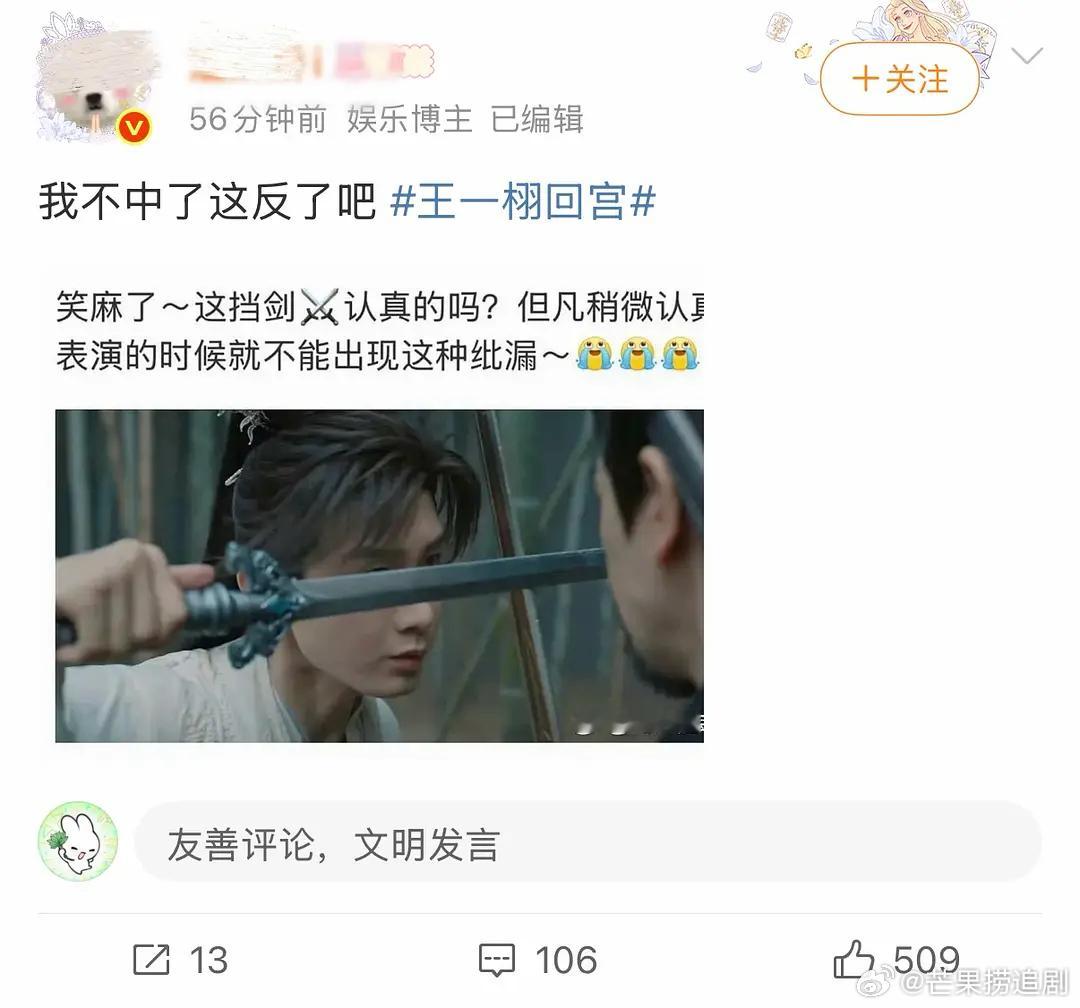This screenshot has height=1008, width=1080.
Task: Tap the crossed swords emoji in caption
Action: pos(320,307)
